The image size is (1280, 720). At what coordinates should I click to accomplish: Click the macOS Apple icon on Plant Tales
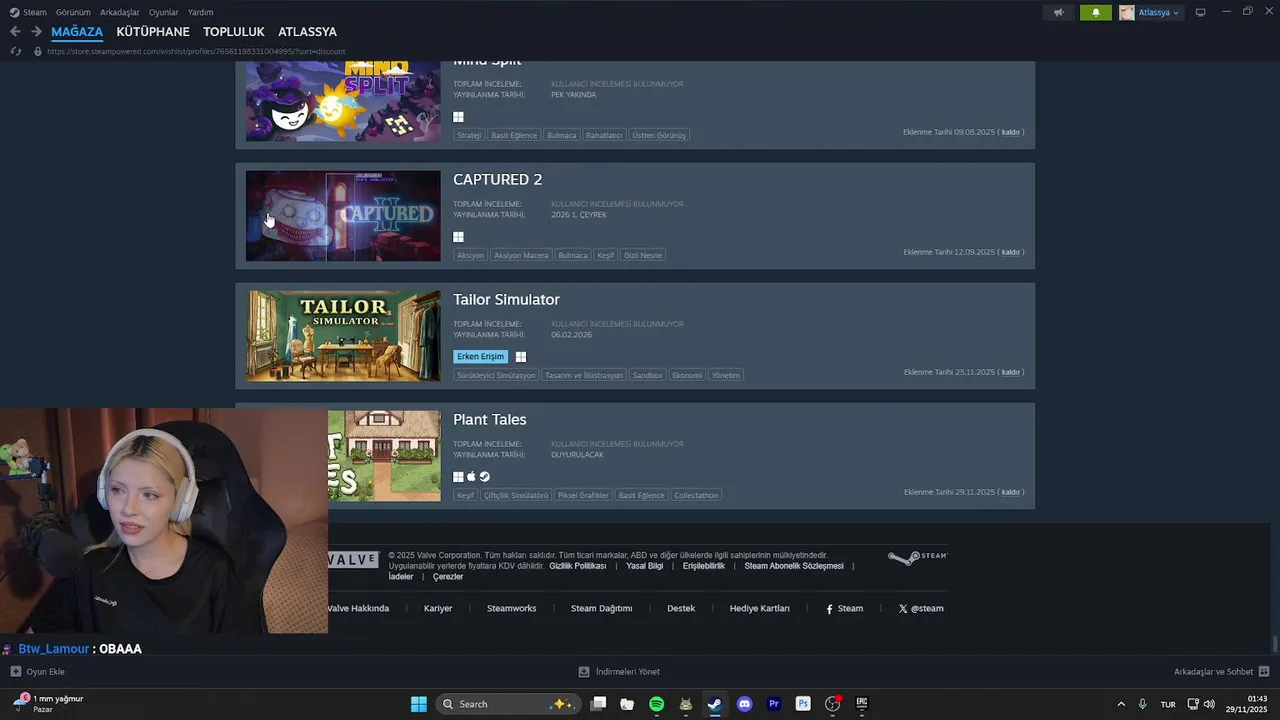pyautogui.click(x=471, y=477)
